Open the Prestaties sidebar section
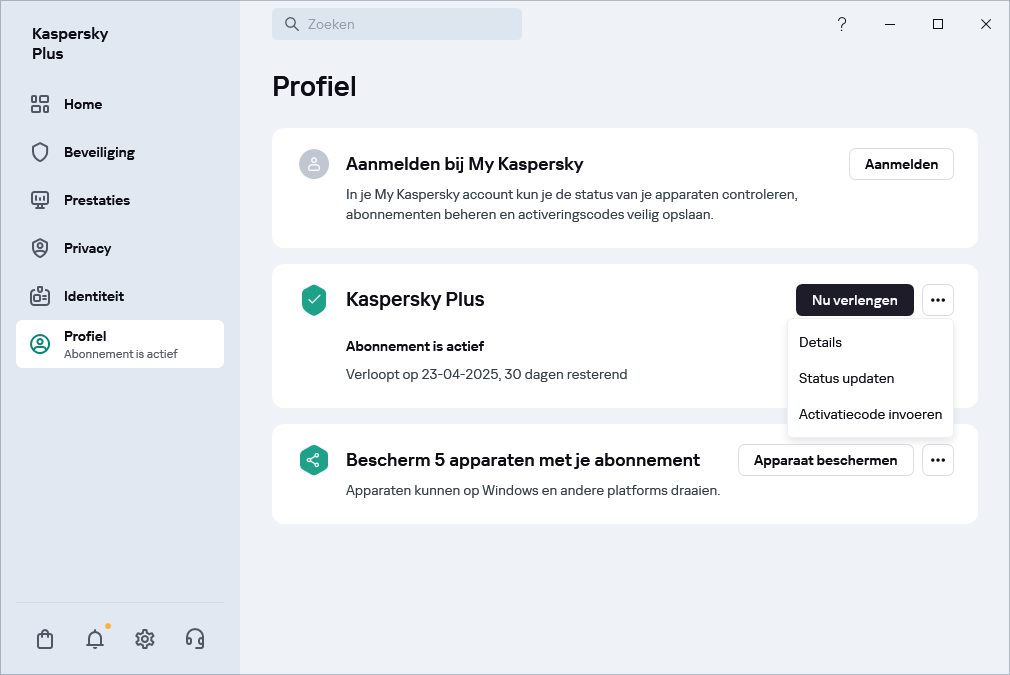 click(97, 200)
